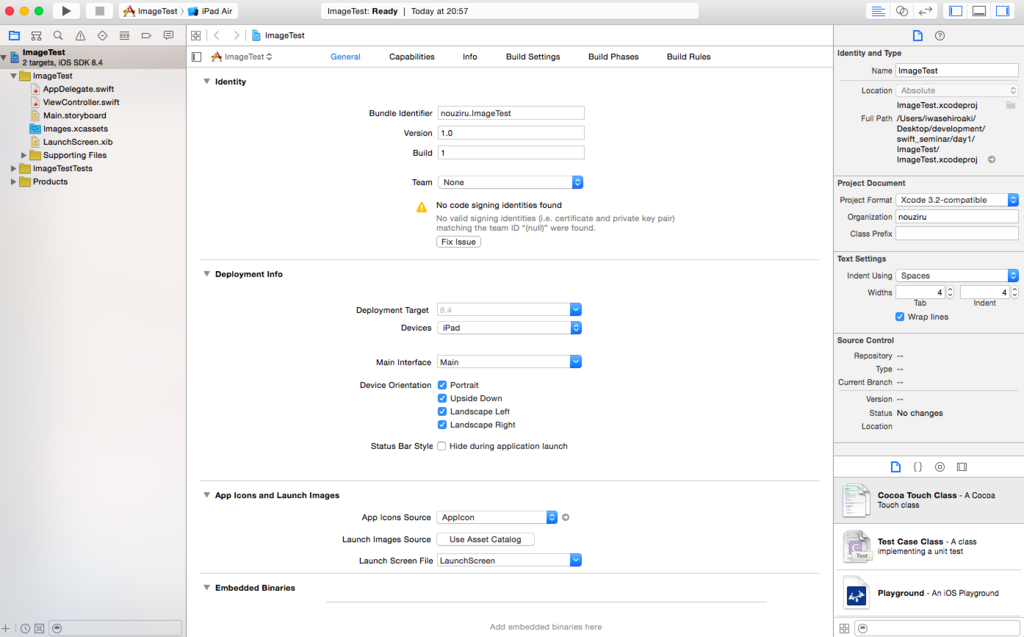Open the related items grid menu
This screenshot has height=637, width=1024.
click(196, 35)
